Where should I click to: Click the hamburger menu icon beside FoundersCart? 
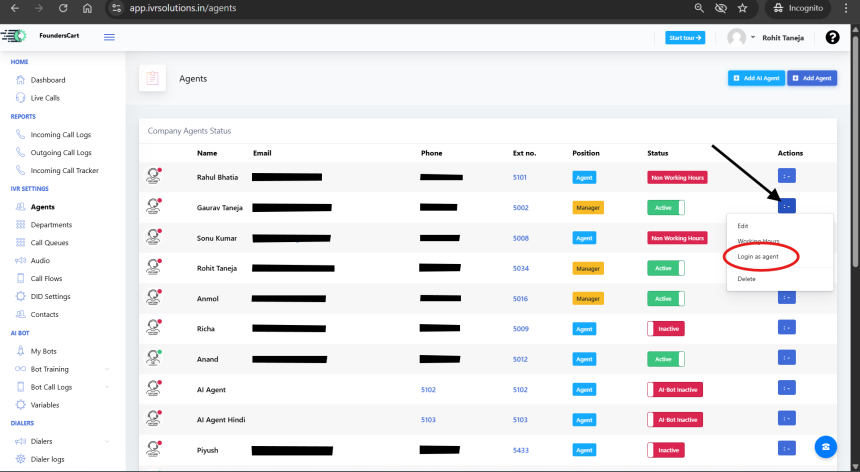pos(109,37)
